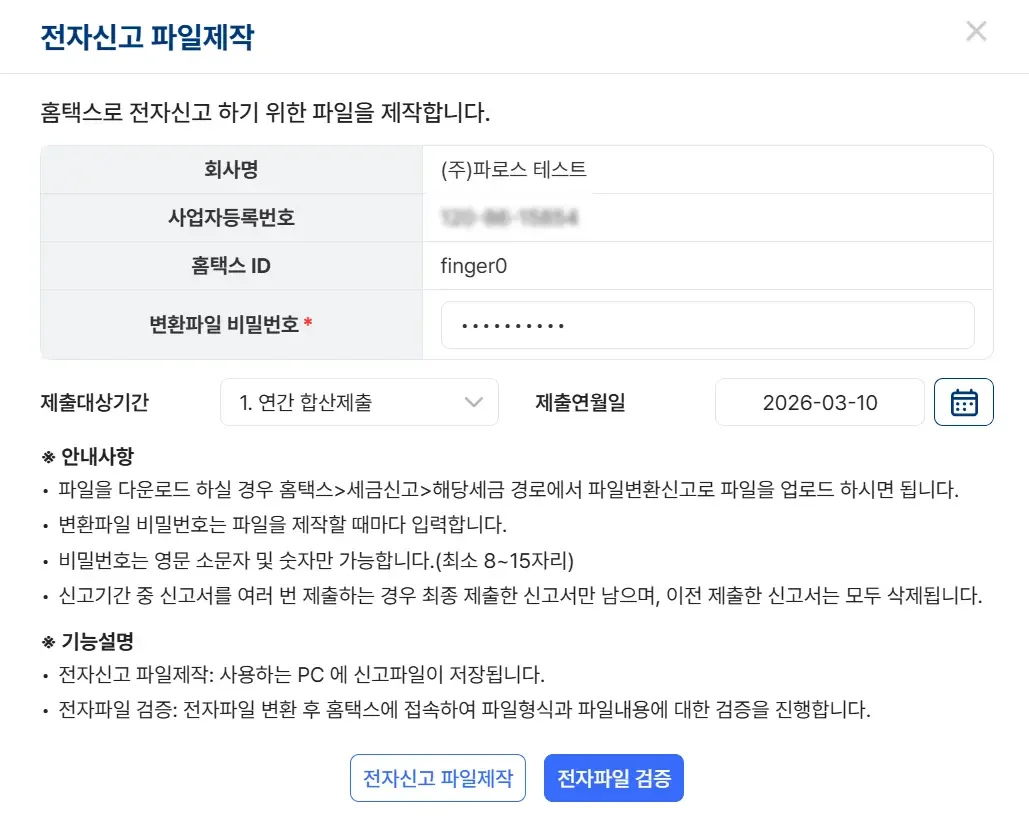
Task: Open the calendar date picker icon
Action: 963,402
